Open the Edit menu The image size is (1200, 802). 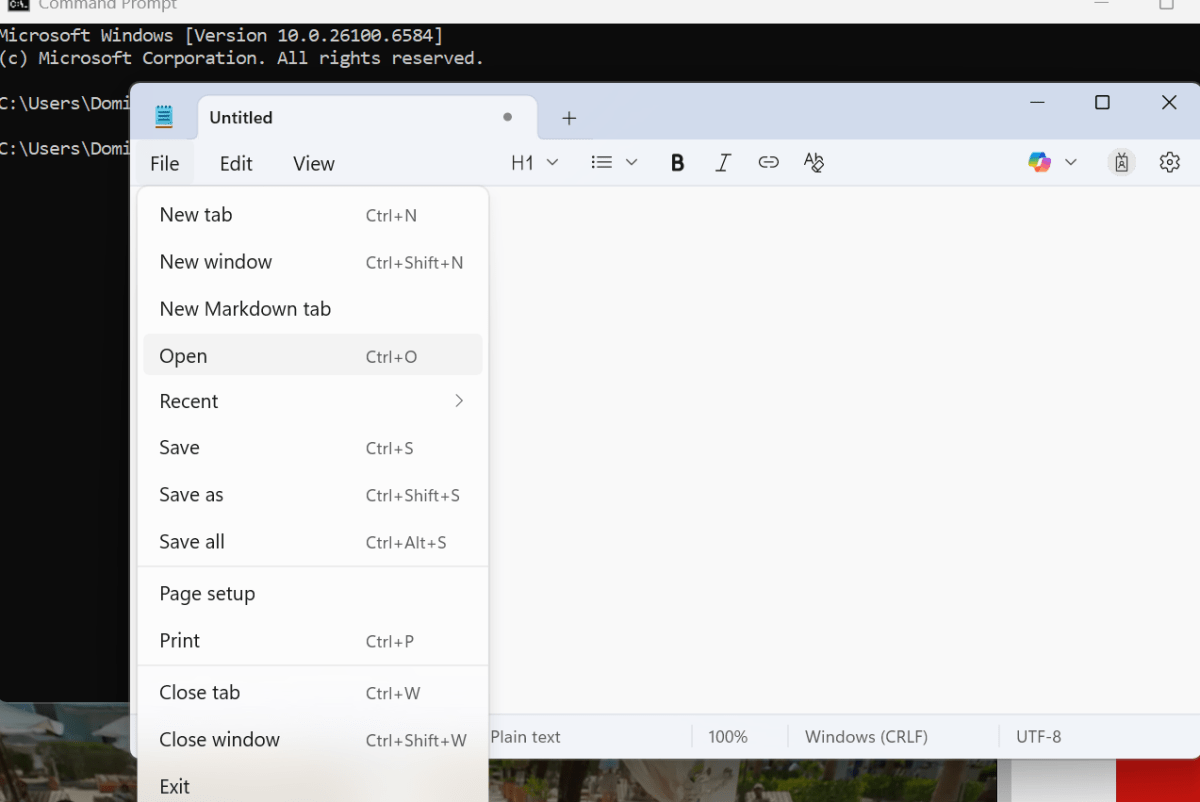point(236,164)
